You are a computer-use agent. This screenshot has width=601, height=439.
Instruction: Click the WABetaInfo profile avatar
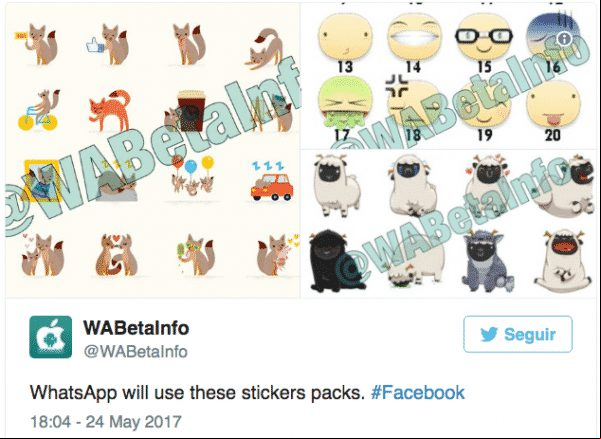51,337
